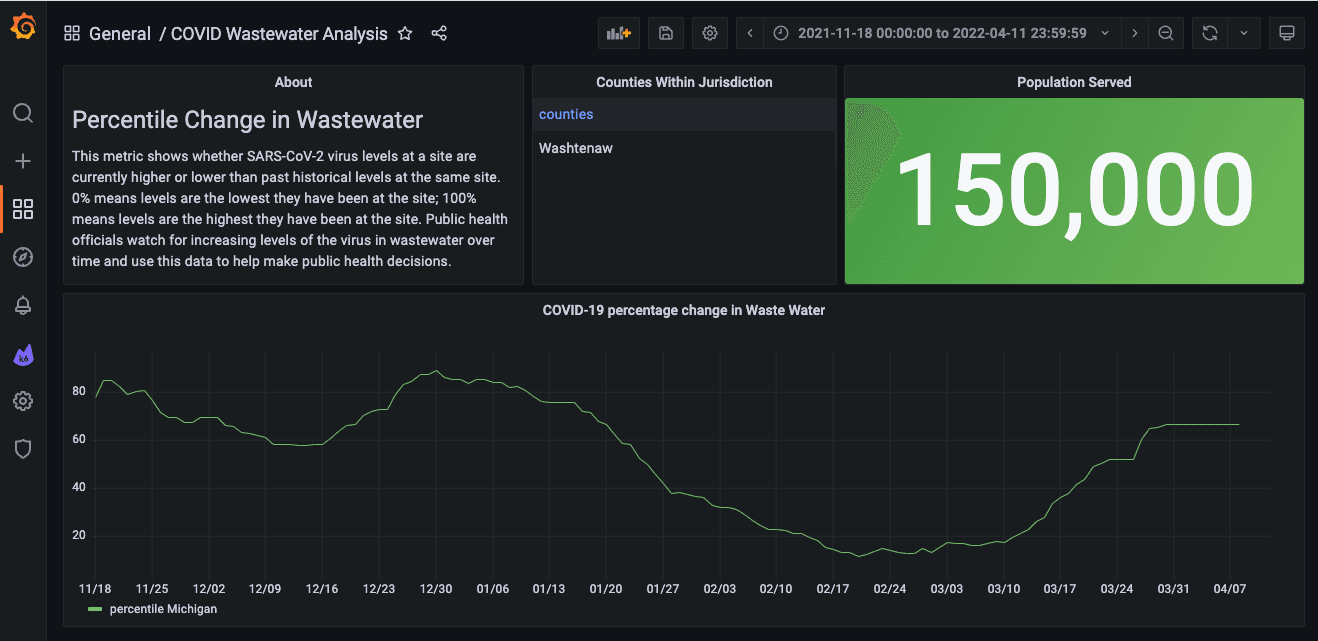Switch to TV cycle view mode

1287,33
